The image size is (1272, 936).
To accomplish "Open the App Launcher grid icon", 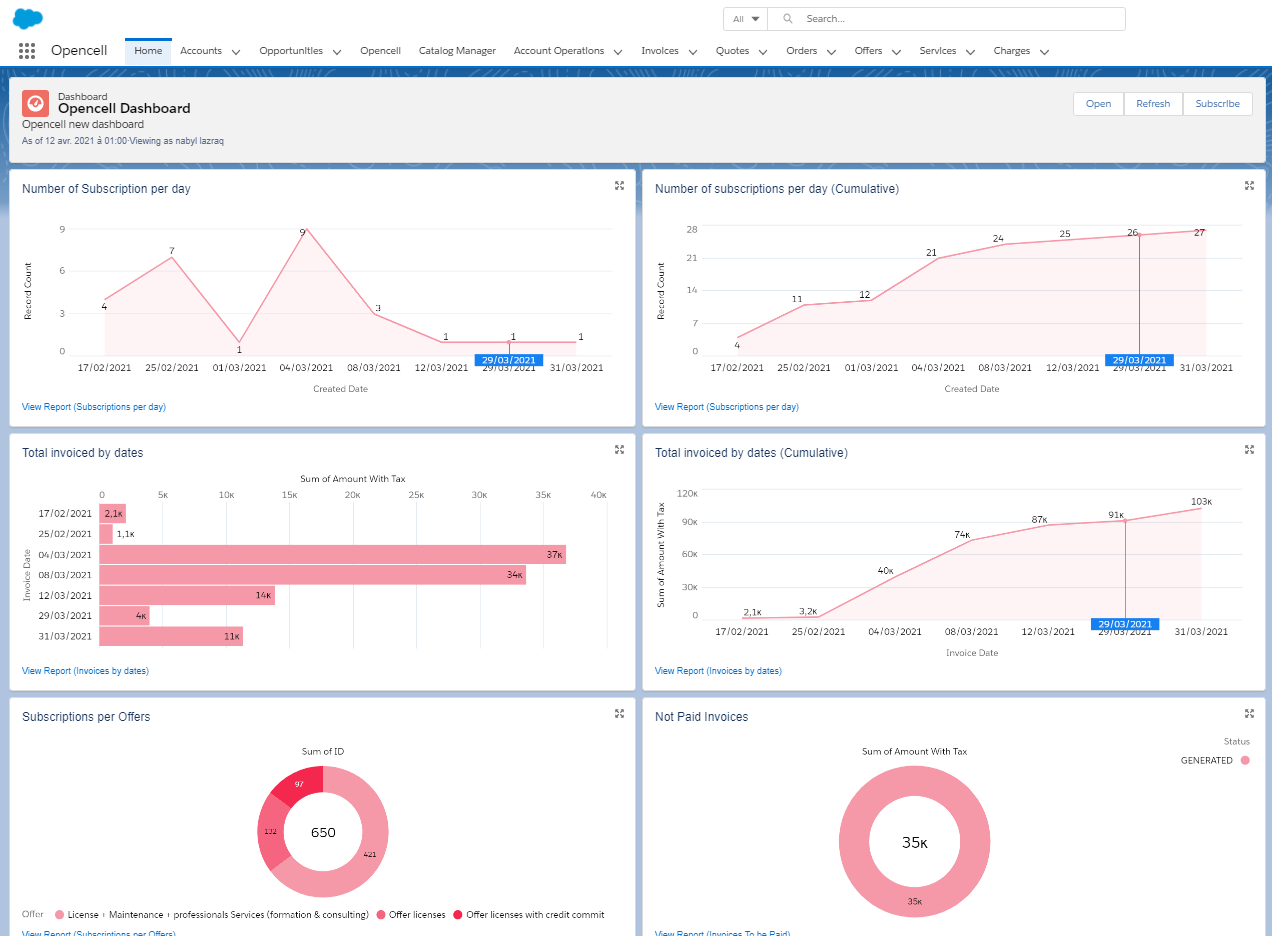I will (x=27, y=51).
